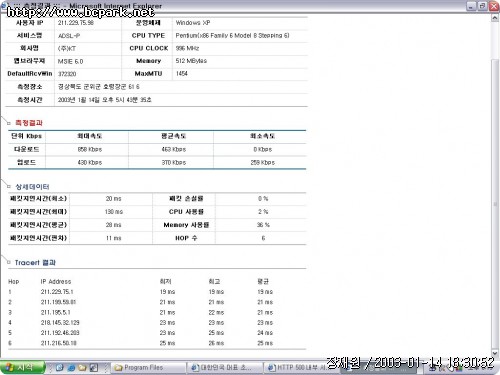Click the download average 463 Kbps
This screenshot has width=500, height=375.
[174, 149]
